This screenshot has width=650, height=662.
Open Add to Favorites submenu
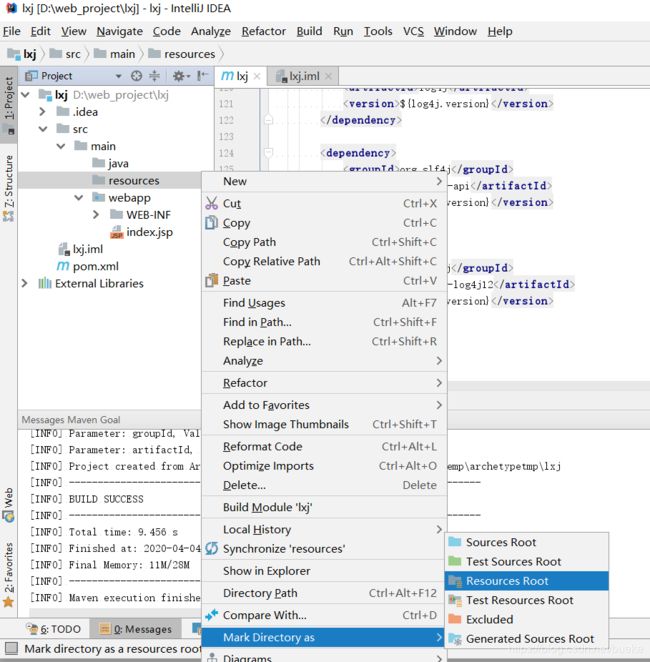[324, 405]
